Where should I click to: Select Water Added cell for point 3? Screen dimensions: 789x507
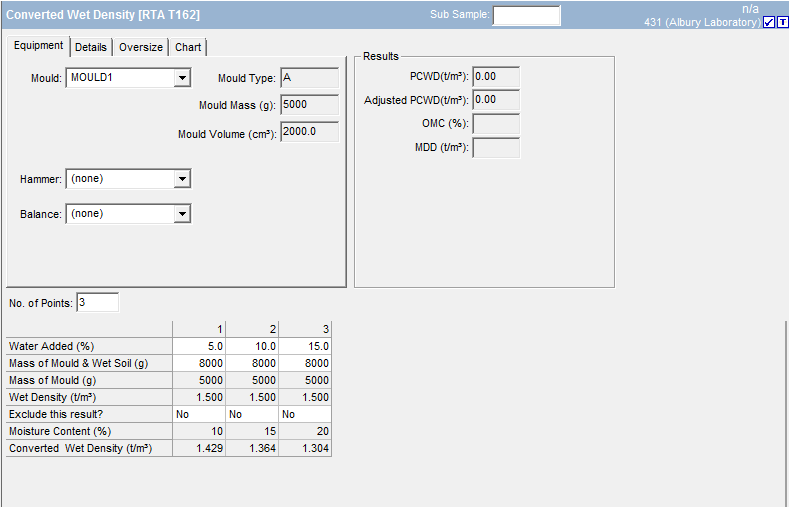pyautogui.click(x=304, y=346)
